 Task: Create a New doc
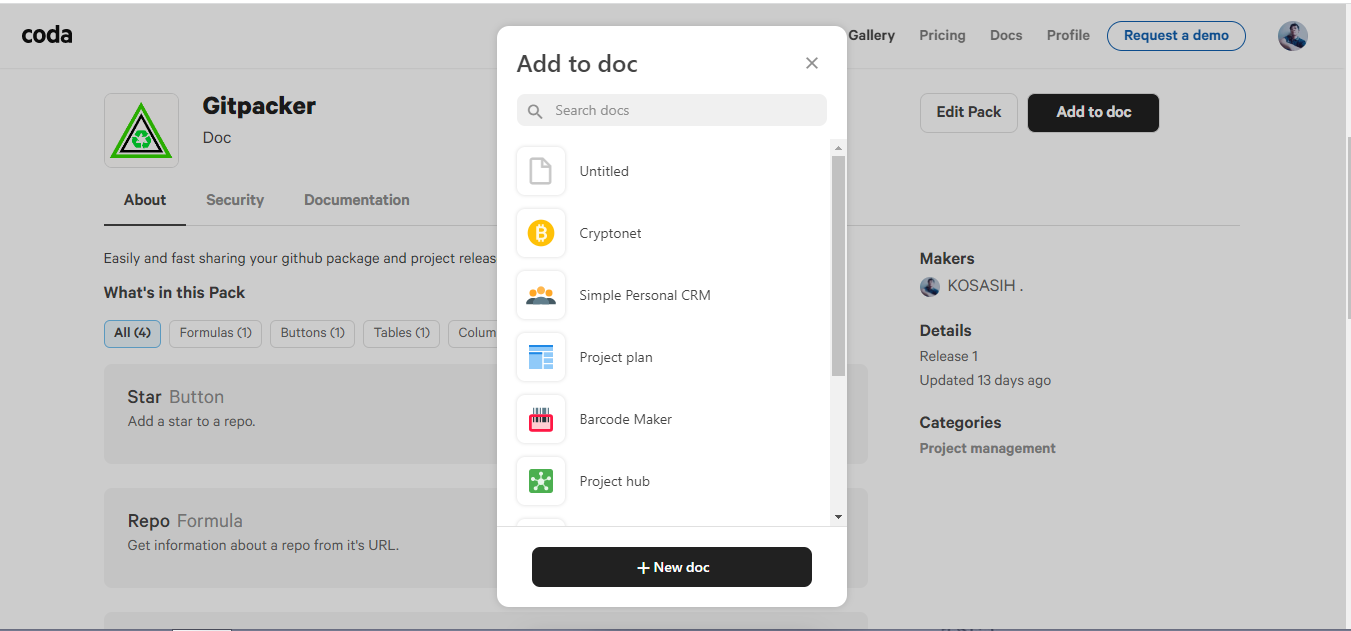(x=672, y=567)
